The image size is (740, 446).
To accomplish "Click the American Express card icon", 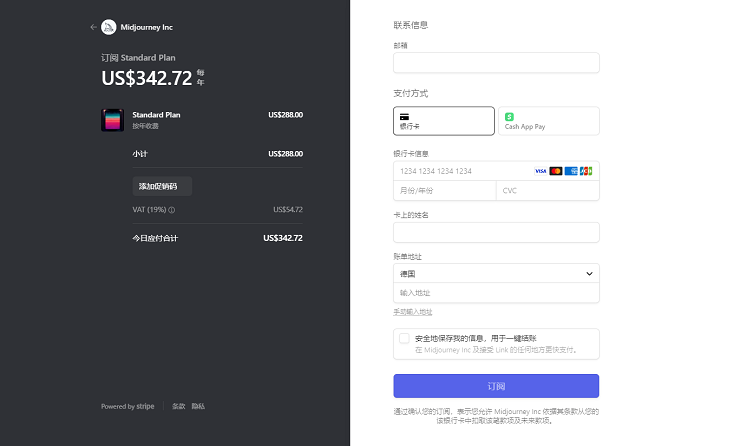I will (x=571, y=171).
